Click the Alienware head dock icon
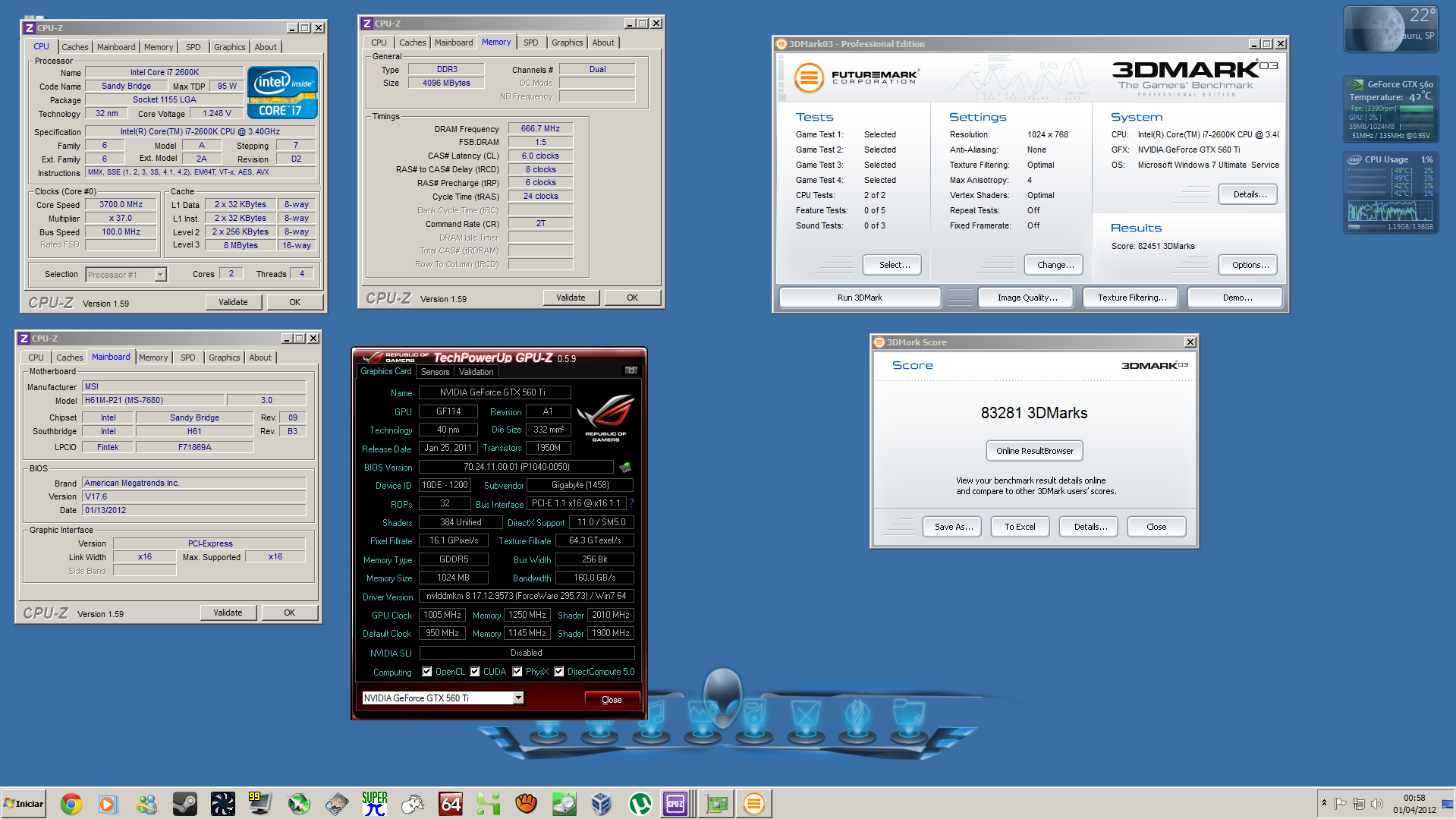This screenshot has height=819, width=1456. point(722,698)
